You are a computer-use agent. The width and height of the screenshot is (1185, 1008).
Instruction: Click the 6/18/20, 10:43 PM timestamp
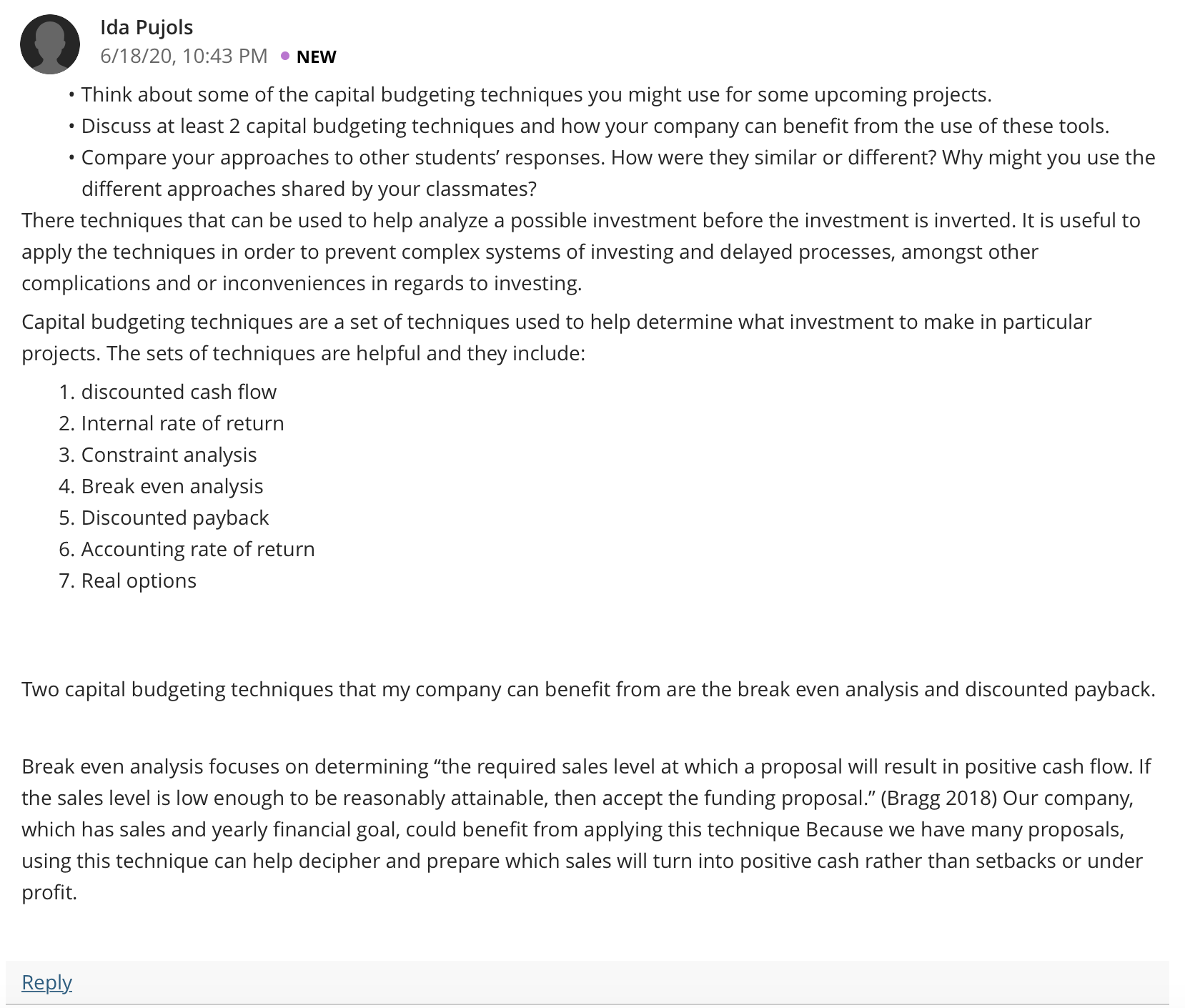184,56
